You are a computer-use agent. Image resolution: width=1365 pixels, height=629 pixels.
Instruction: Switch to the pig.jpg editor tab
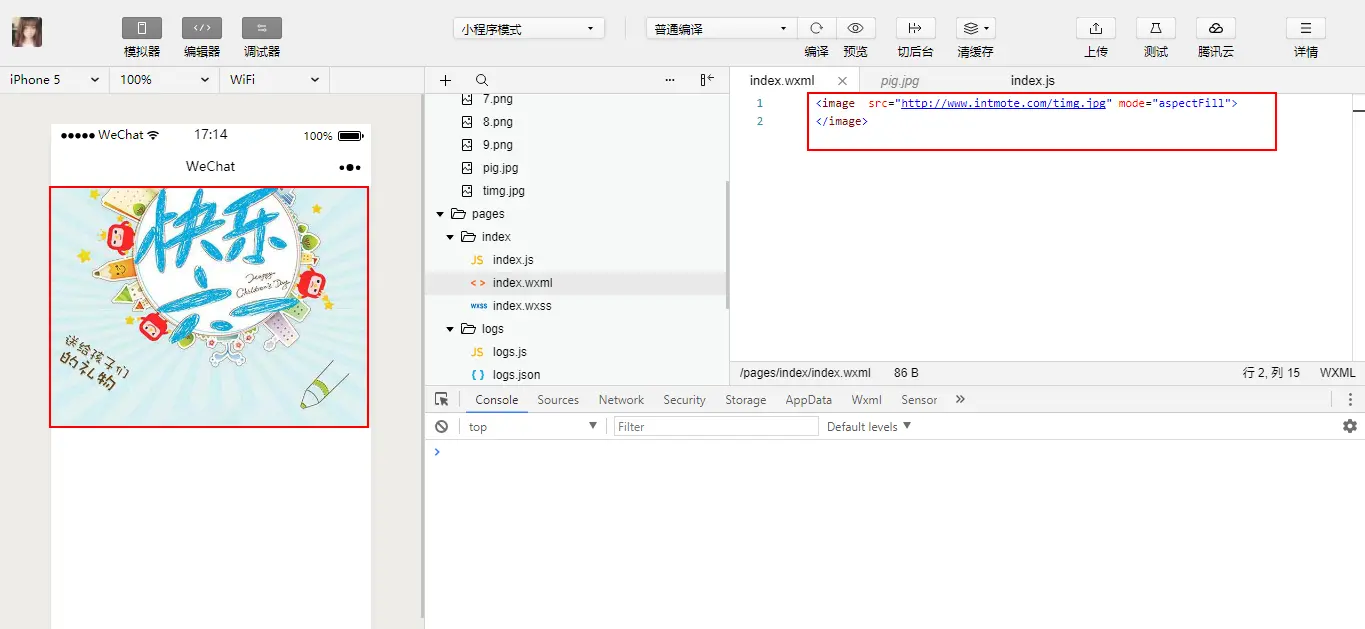click(x=899, y=81)
